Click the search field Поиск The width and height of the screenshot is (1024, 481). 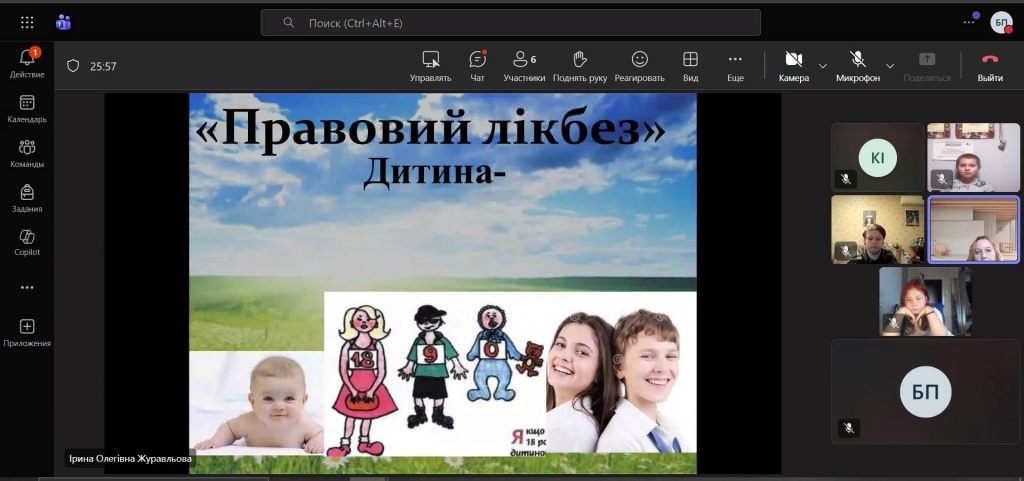click(510, 23)
